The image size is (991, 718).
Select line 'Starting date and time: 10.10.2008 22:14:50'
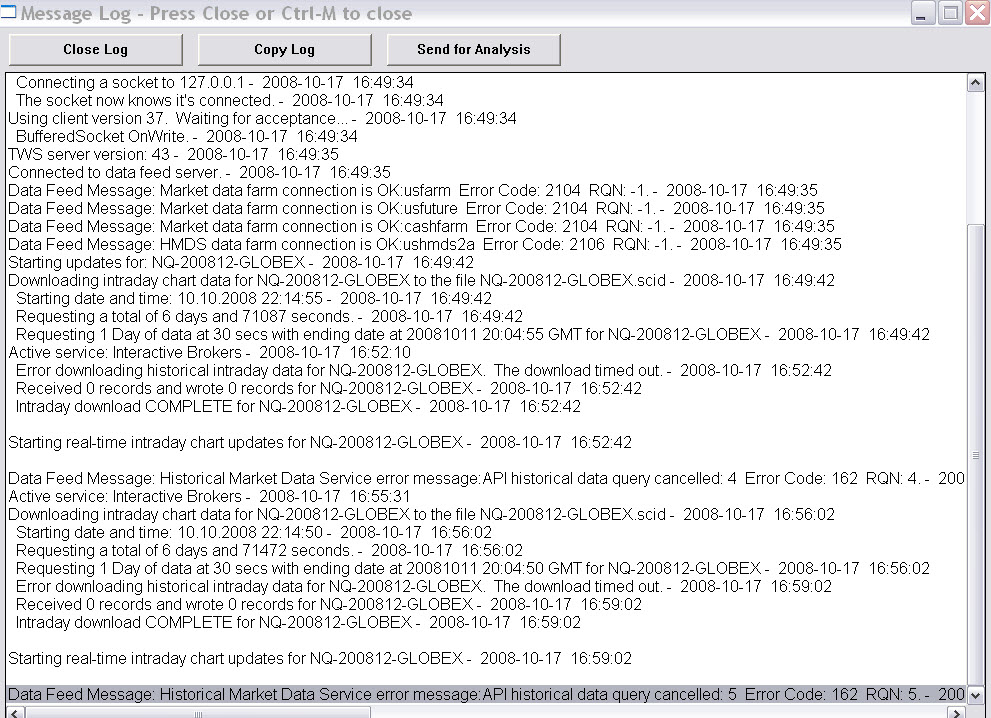(x=253, y=533)
